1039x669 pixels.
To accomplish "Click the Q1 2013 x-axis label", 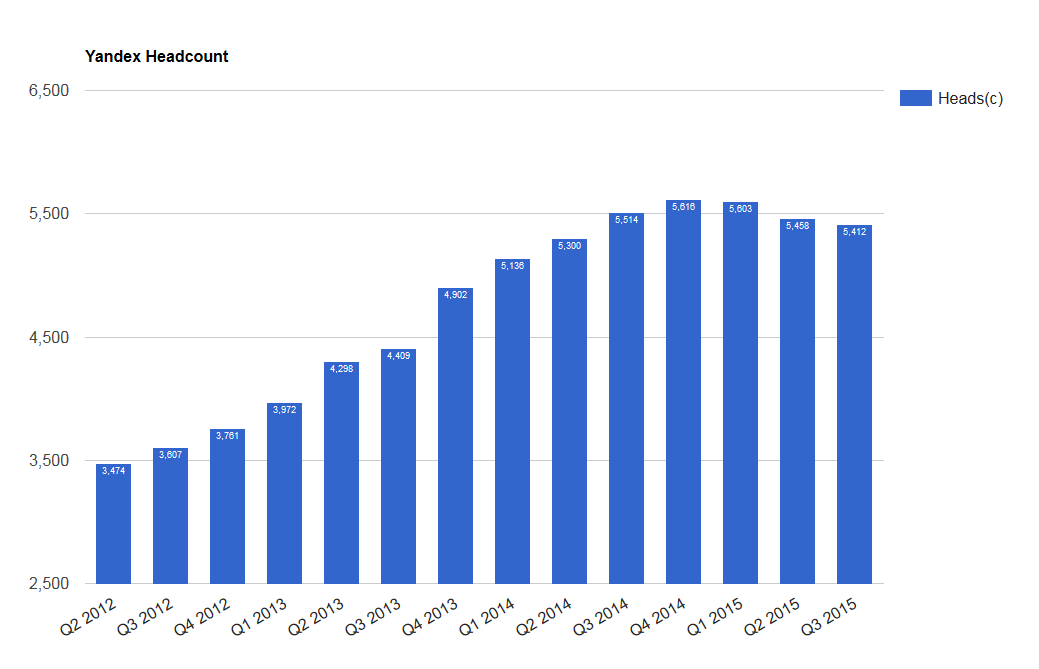I will click(259, 617).
